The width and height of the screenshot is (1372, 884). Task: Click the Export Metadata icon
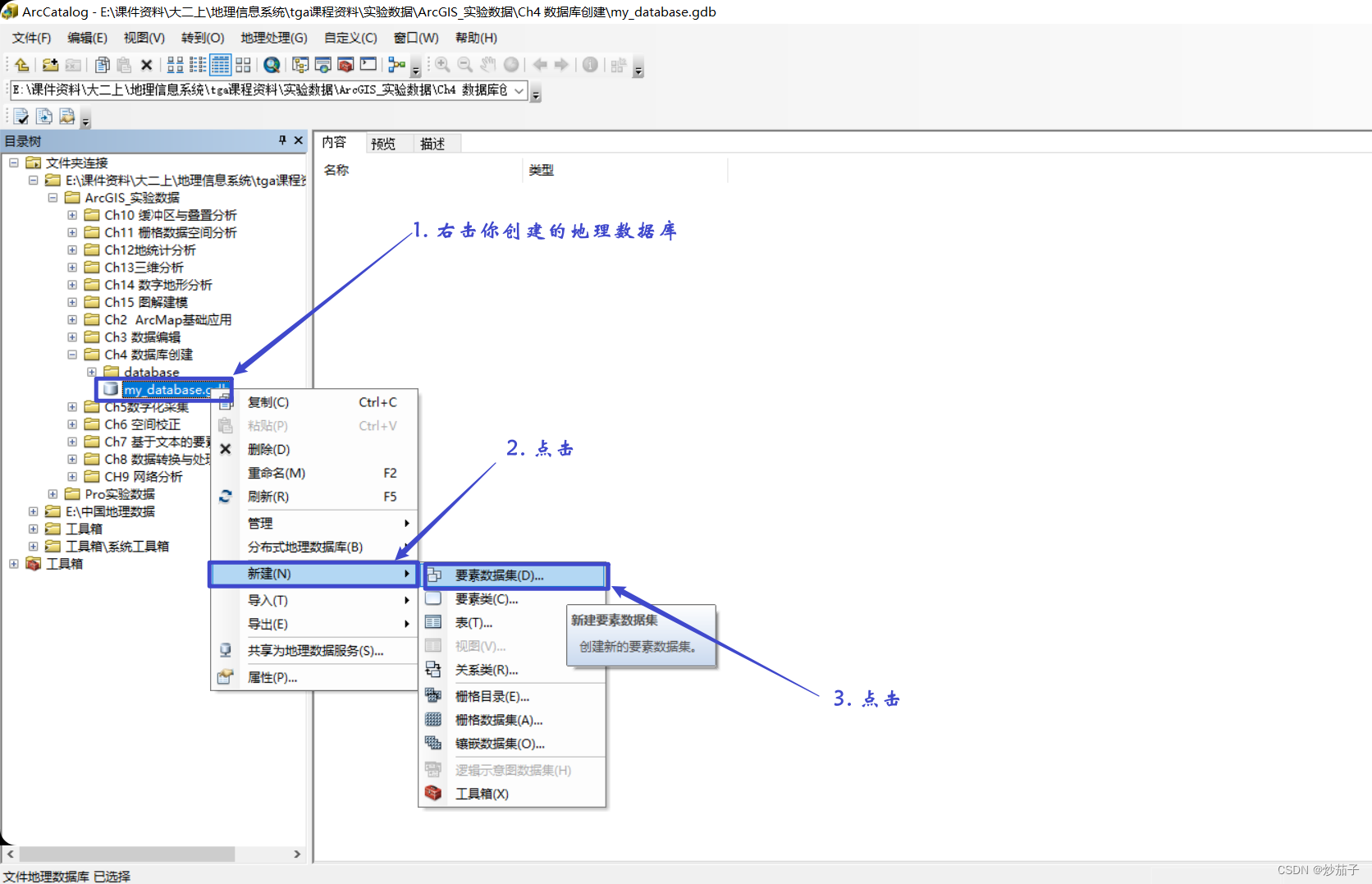44,117
